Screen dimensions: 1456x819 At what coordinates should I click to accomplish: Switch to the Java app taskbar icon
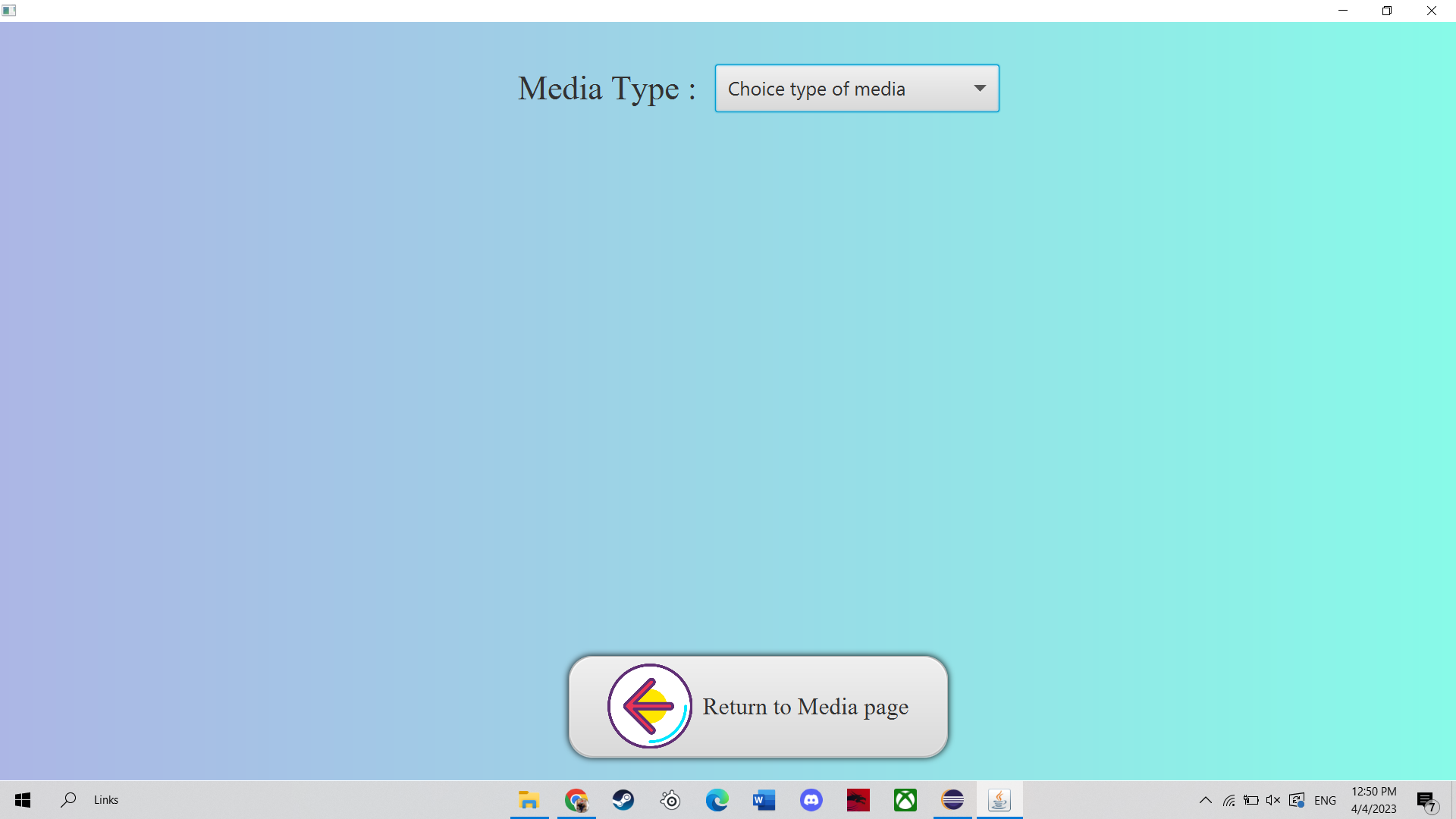[x=999, y=800]
